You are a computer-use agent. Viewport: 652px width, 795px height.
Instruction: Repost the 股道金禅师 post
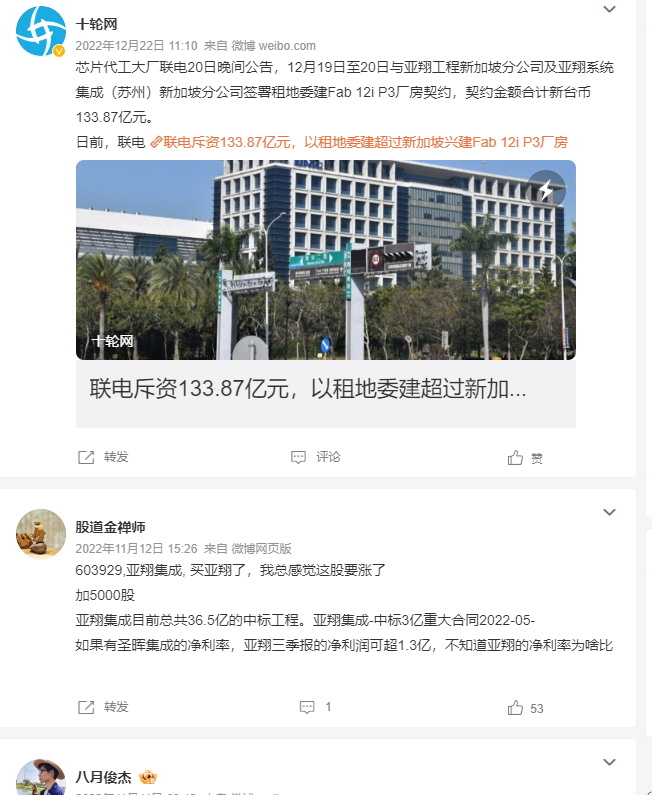(x=103, y=707)
